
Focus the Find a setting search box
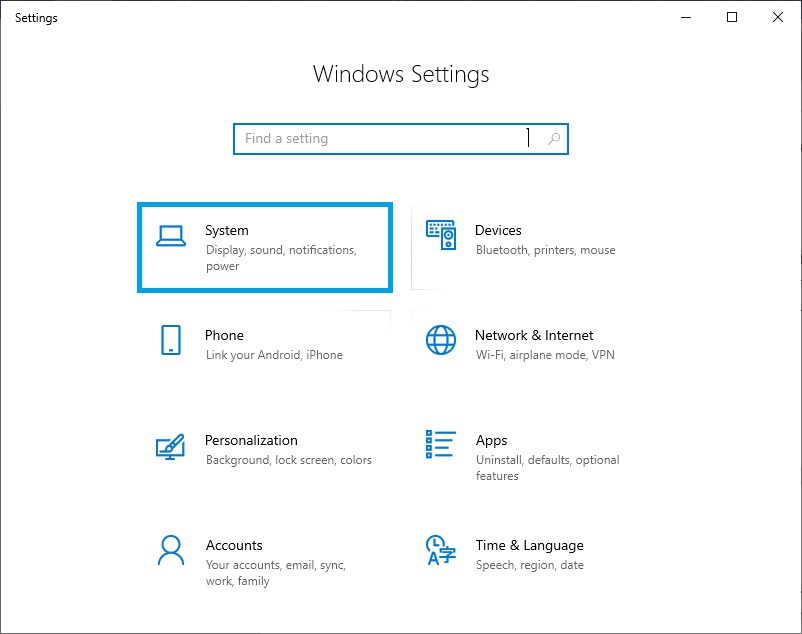[x=400, y=139]
